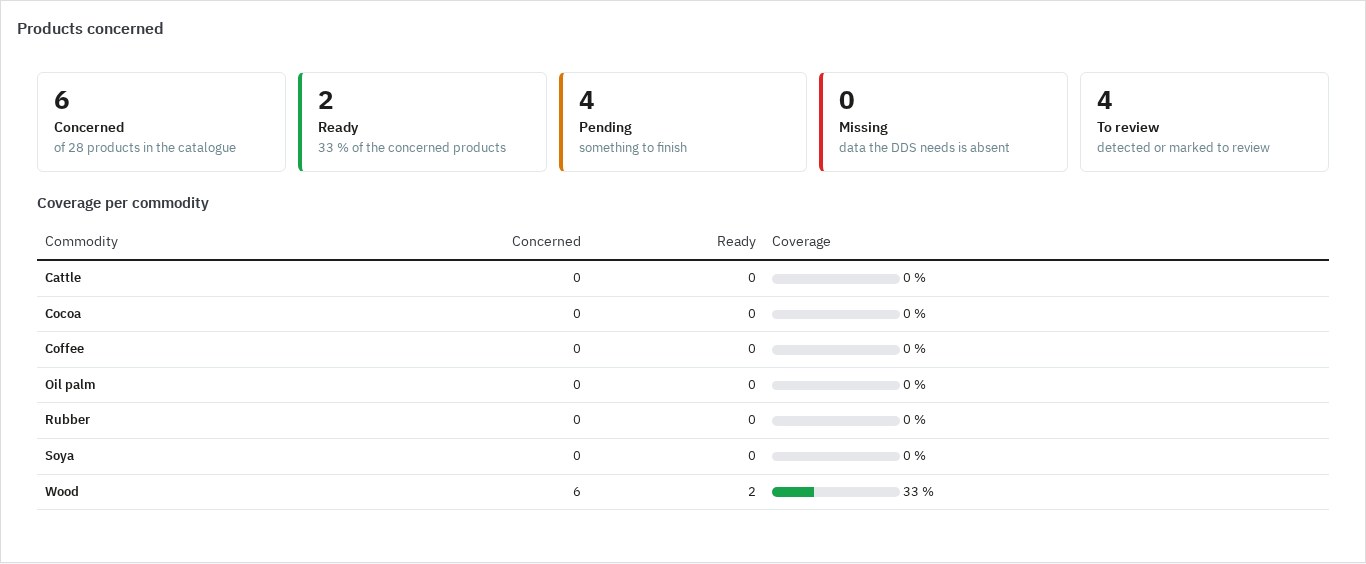The width and height of the screenshot is (1366, 564).
Task: Select the Cattle commodity row
Action: pos(683,278)
